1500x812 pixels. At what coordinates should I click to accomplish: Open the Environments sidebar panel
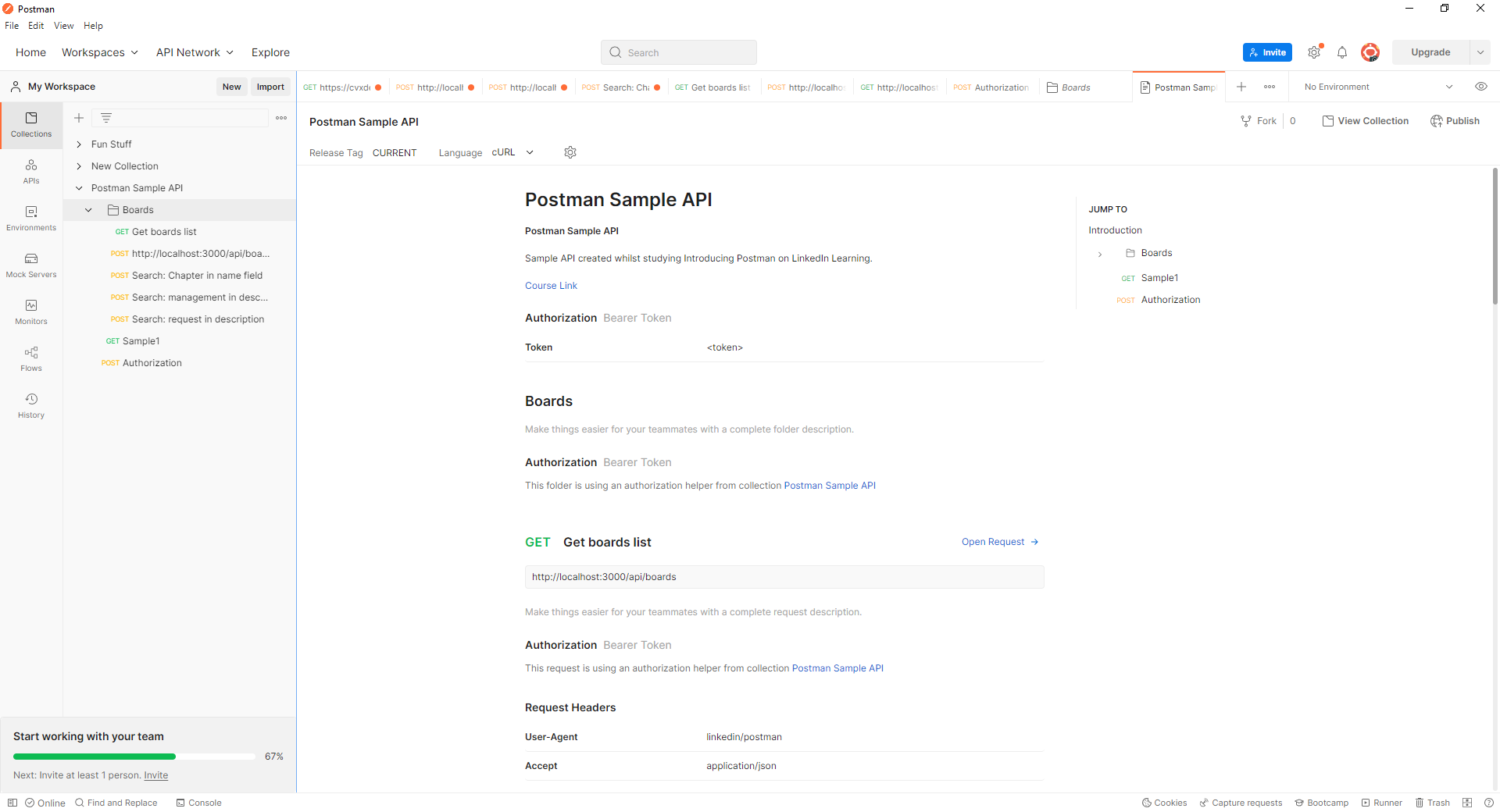pos(31,219)
